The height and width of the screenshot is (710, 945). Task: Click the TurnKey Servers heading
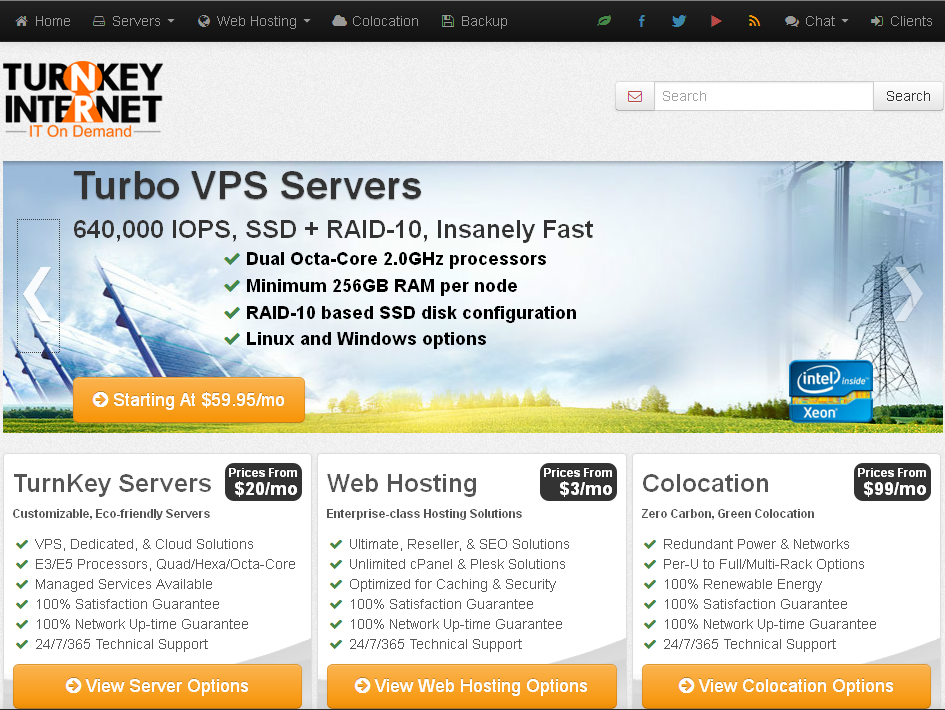pos(113,483)
